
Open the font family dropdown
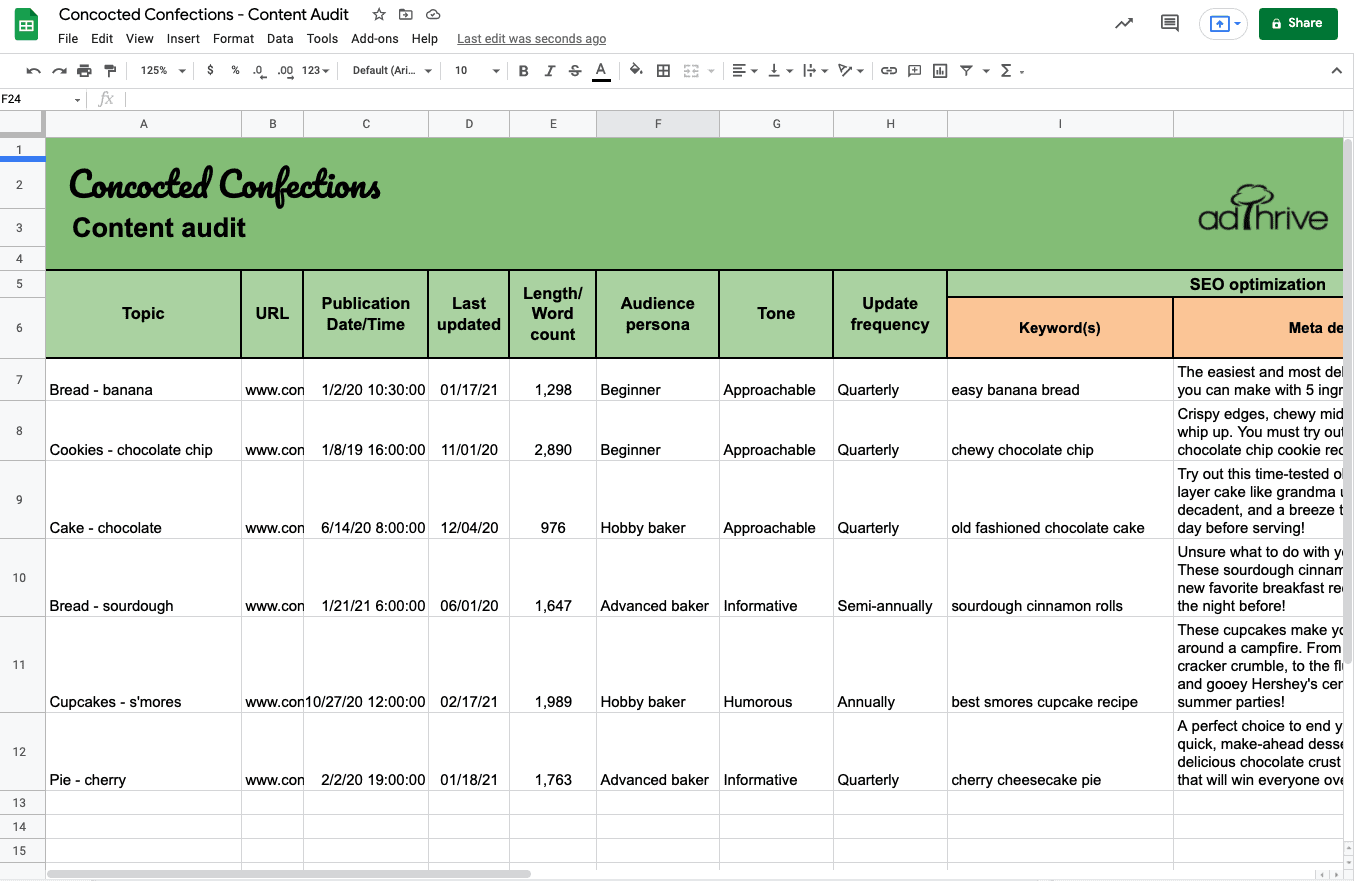[x=392, y=71]
